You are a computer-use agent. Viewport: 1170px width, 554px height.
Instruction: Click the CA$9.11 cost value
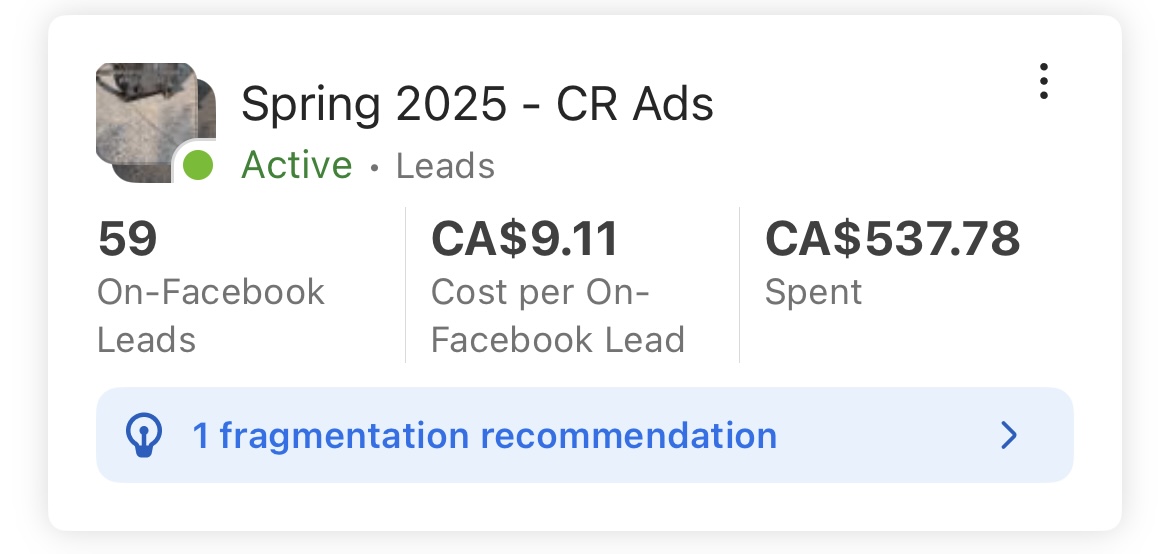point(524,239)
